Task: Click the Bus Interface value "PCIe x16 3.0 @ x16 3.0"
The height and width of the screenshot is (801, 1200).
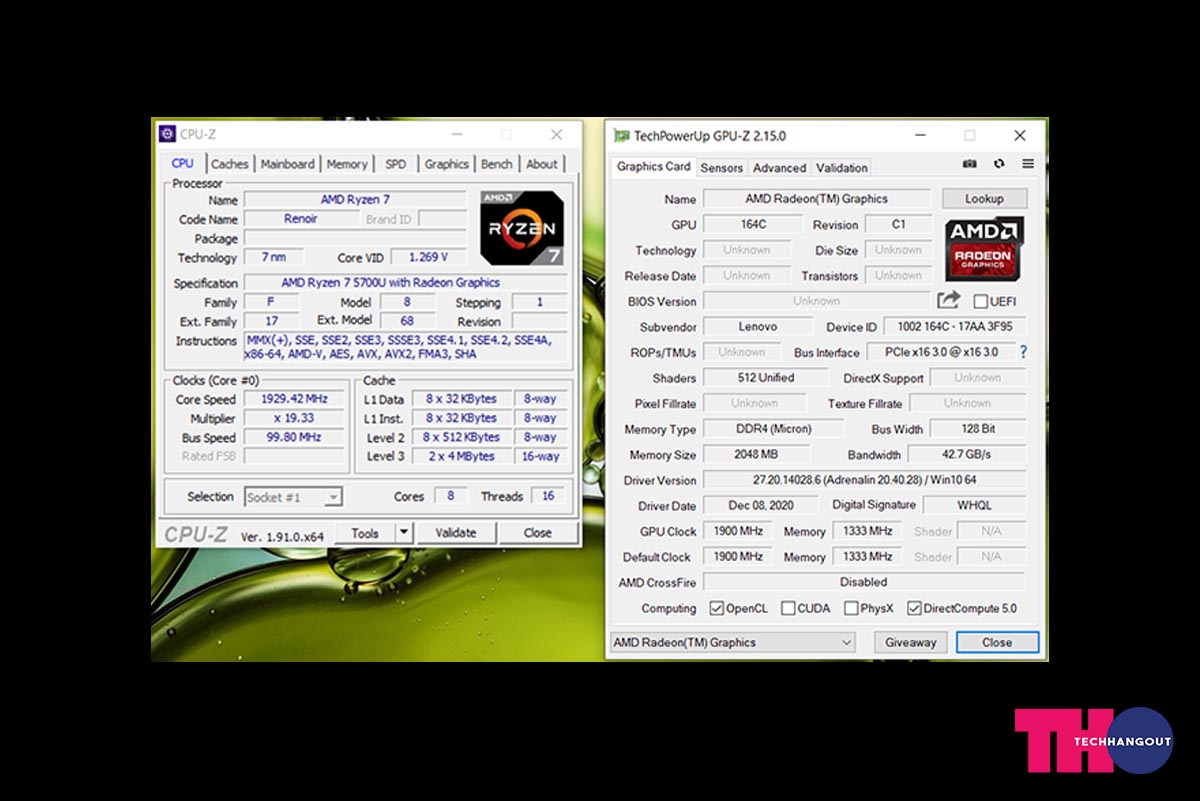Action: (x=941, y=352)
